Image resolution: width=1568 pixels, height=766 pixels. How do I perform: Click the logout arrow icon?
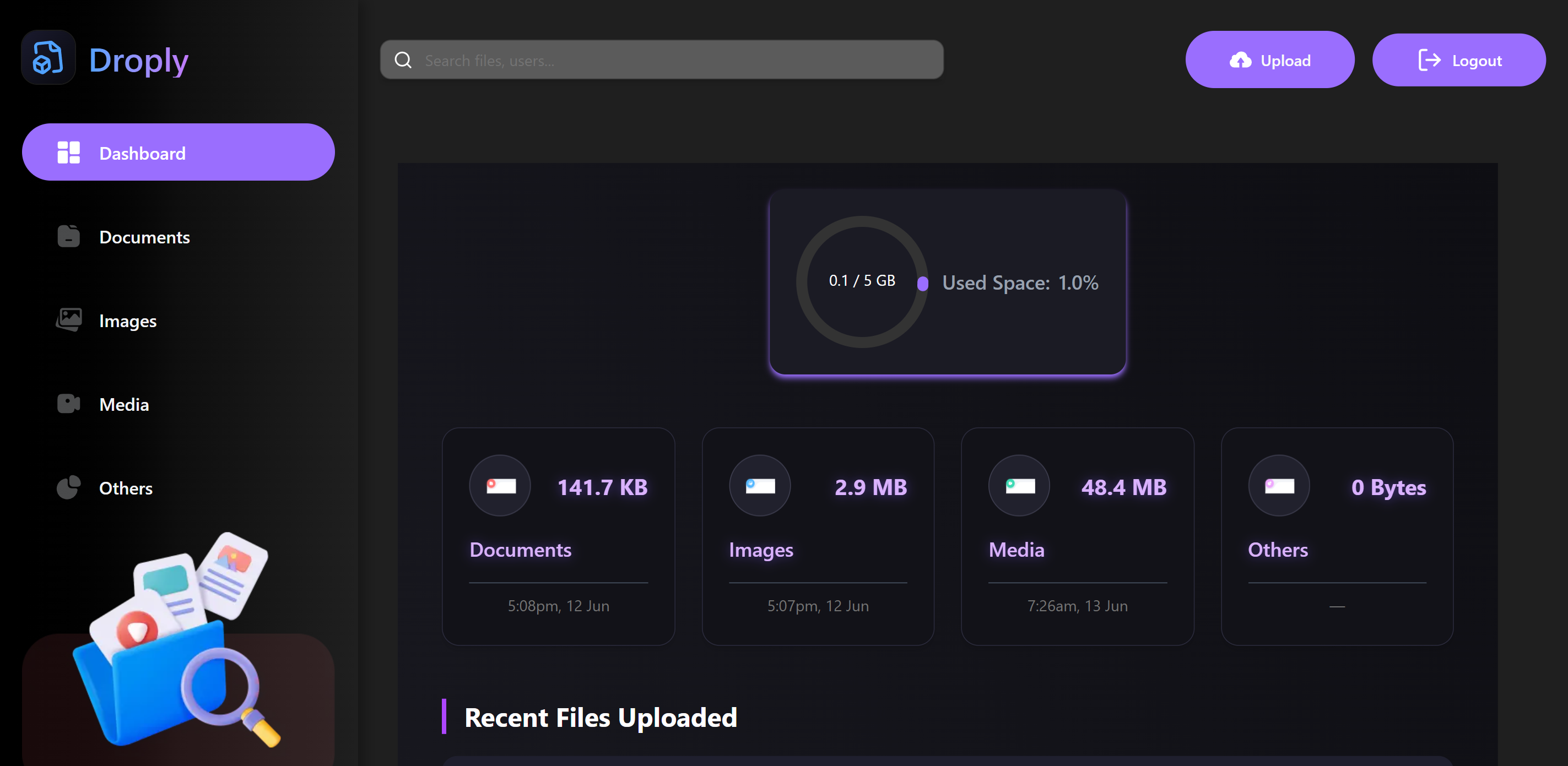point(1429,60)
